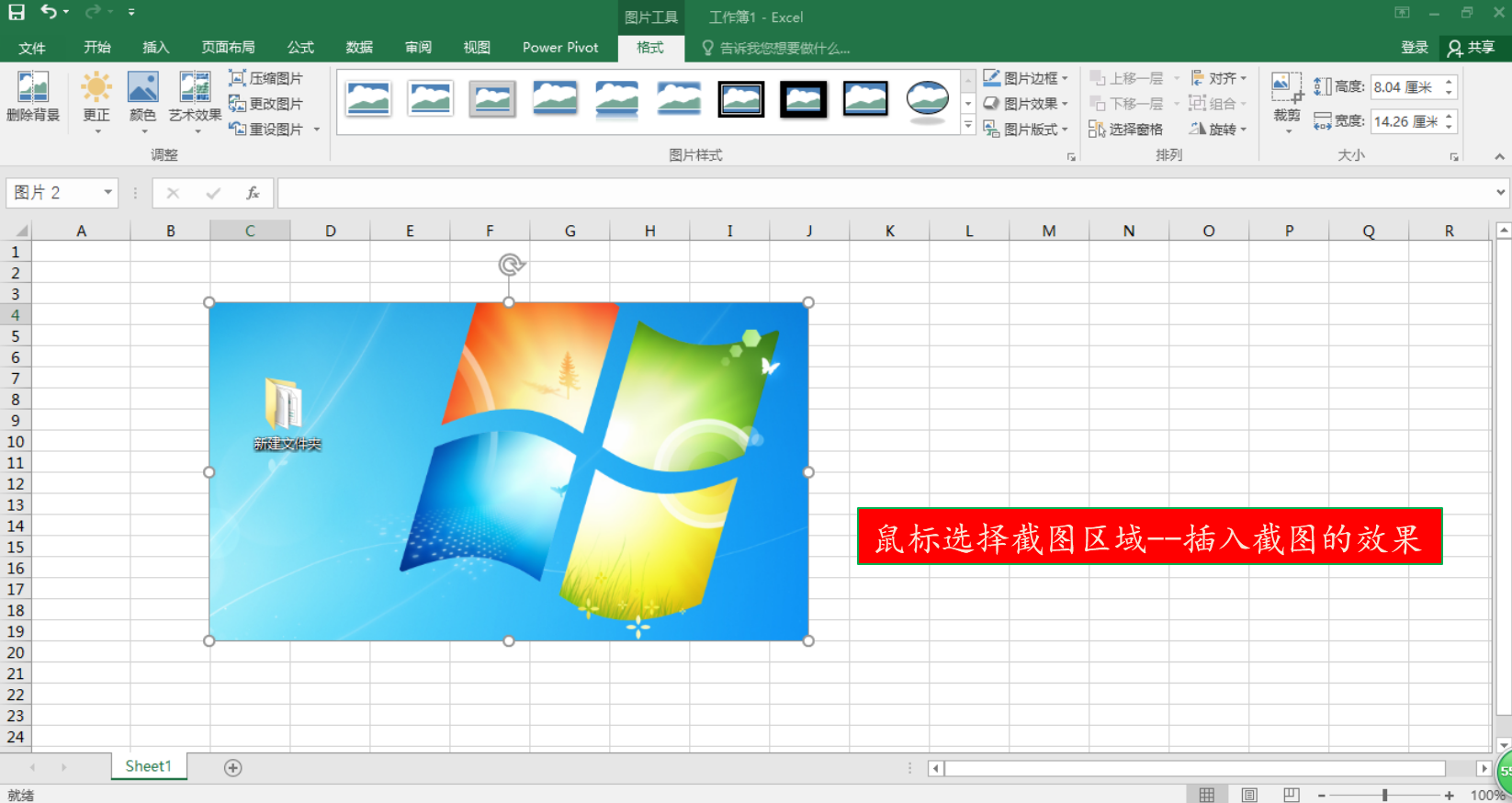
Task: Apply the thick black frame picture style
Action: click(x=804, y=99)
